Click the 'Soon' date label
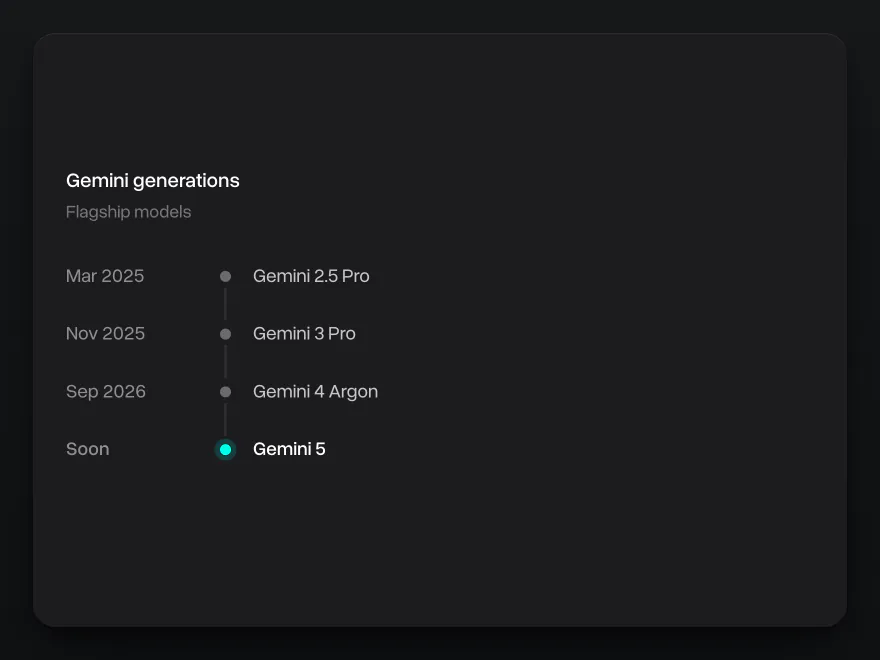The image size is (880, 660). point(88,449)
